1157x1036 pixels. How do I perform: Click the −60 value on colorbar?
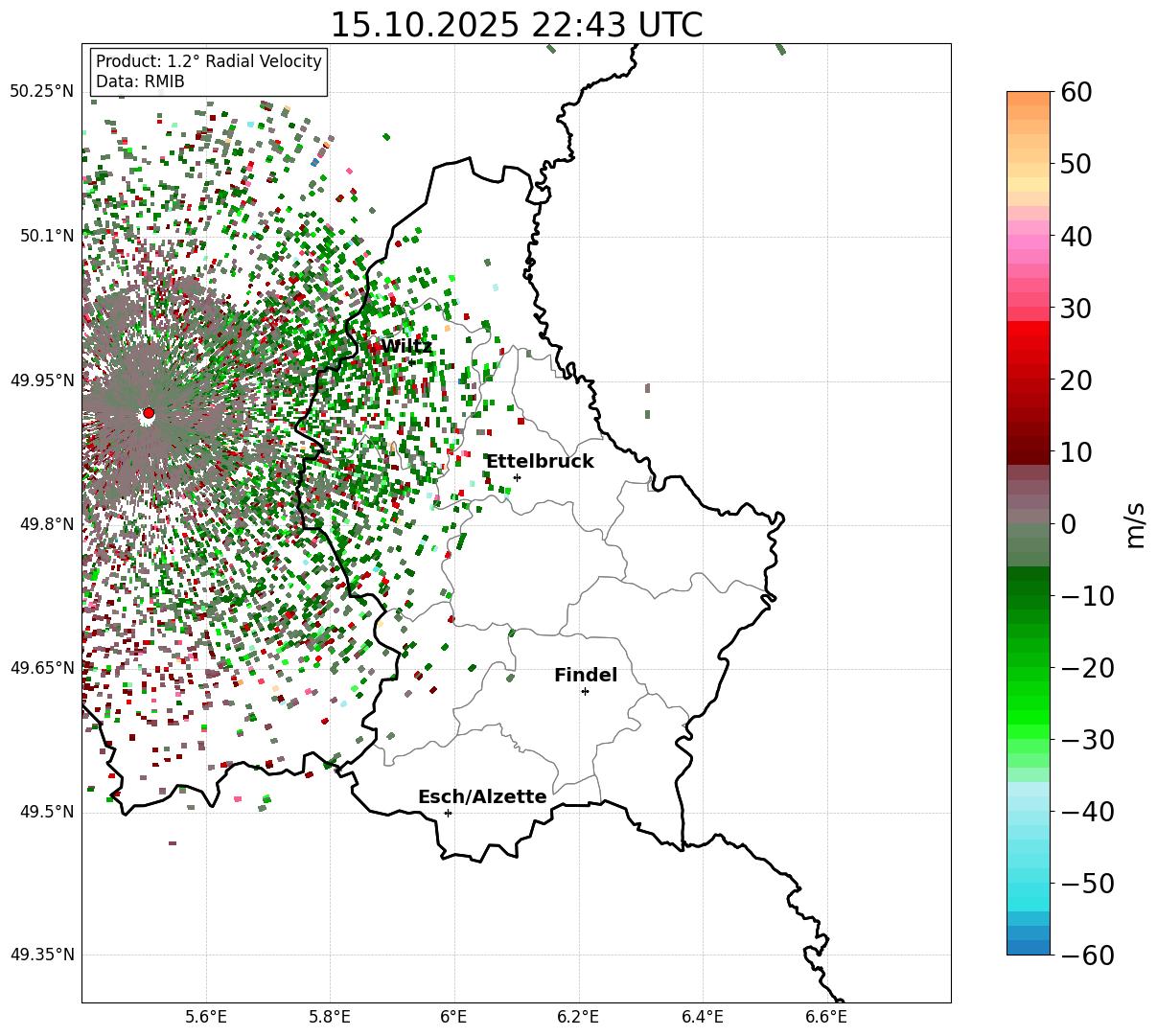pos(1087,955)
